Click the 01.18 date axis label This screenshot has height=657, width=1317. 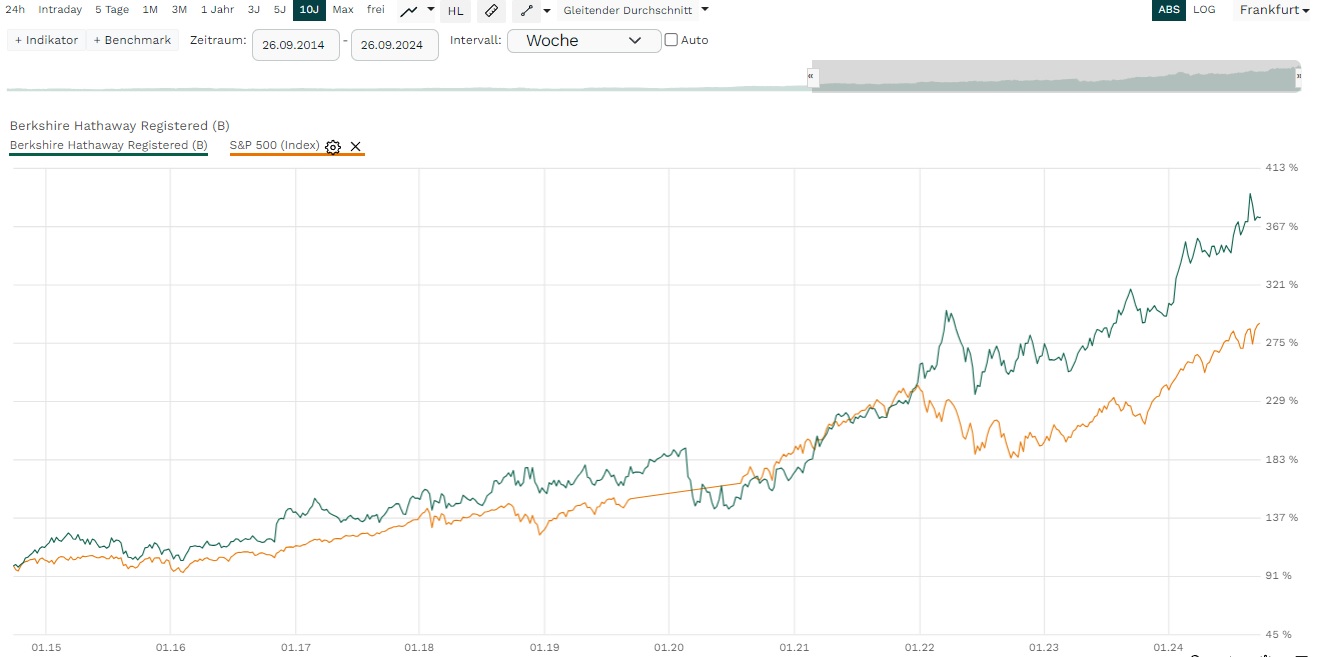[x=420, y=648]
